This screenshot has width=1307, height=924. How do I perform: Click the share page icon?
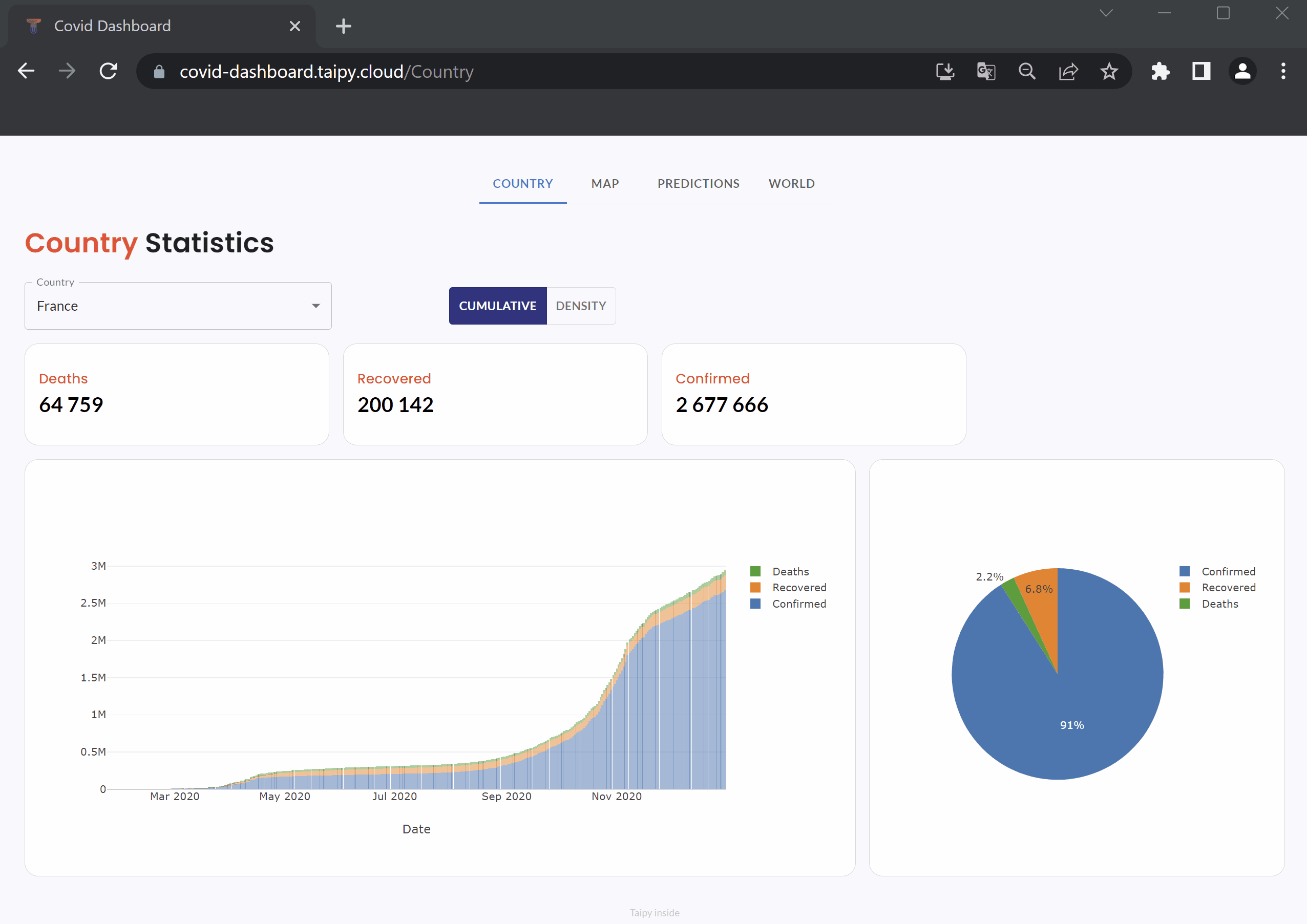[x=1068, y=71]
